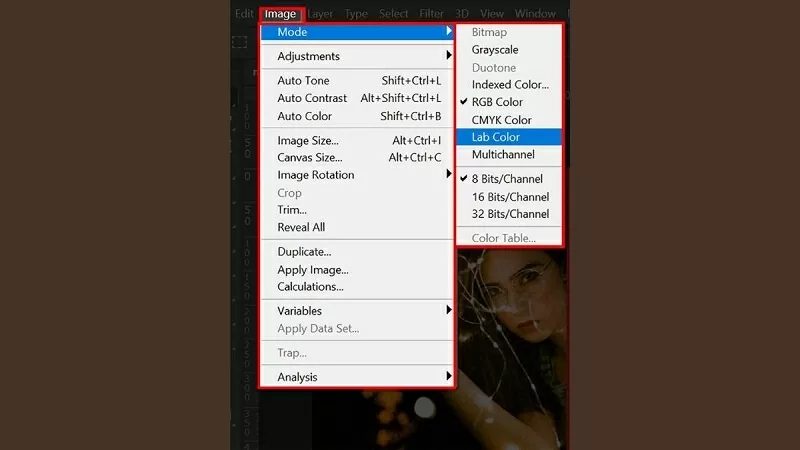Choose CMYK Color from Mode submenu
Screen dimensions: 800x450
pyautogui.click(x=501, y=120)
